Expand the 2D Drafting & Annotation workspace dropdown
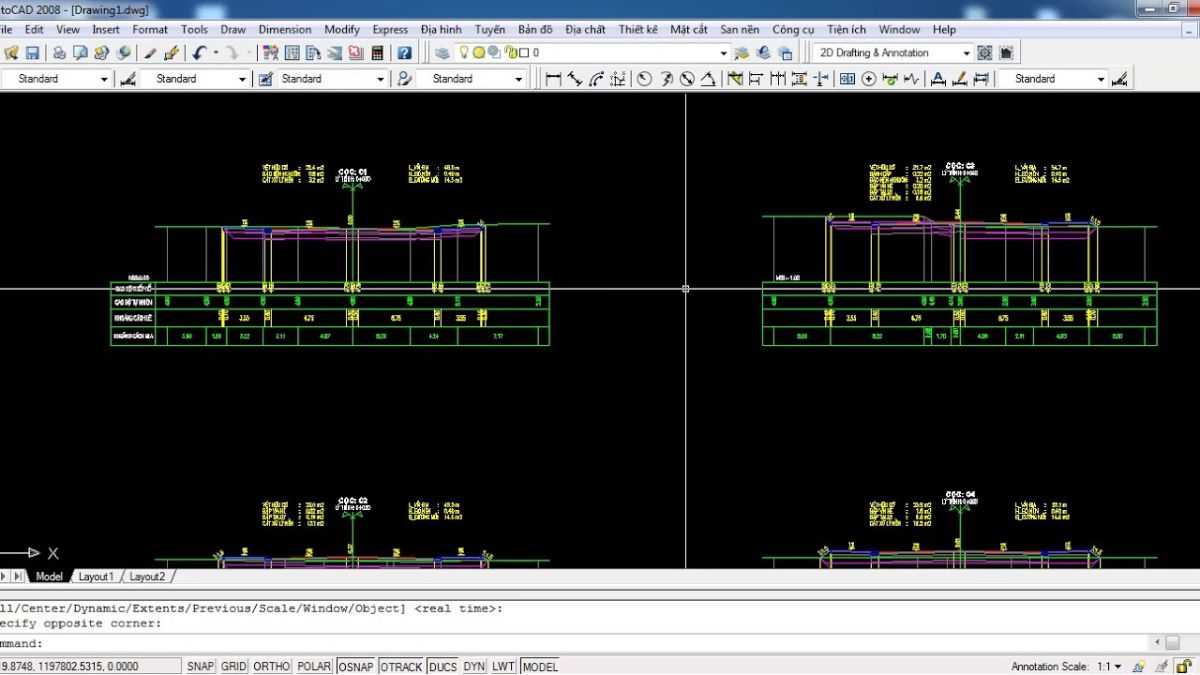 point(966,53)
